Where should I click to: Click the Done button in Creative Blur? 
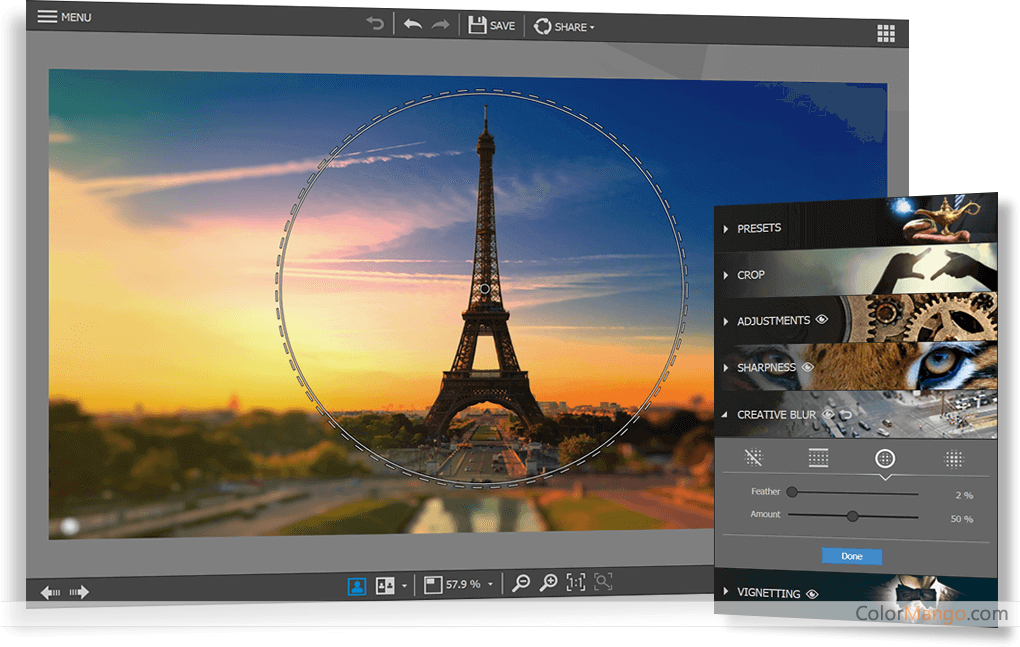[851, 556]
